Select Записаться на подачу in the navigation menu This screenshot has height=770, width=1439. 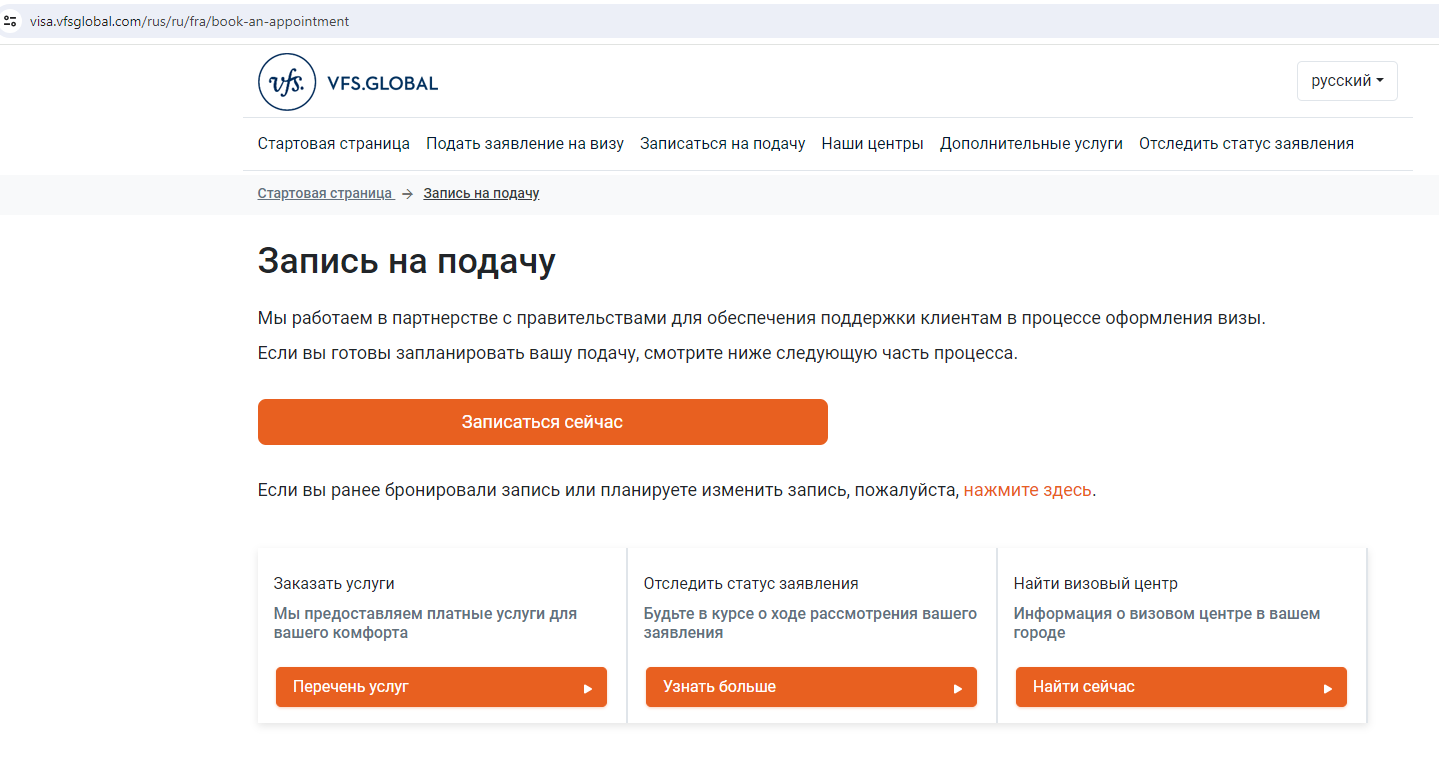[x=722, y=143]
